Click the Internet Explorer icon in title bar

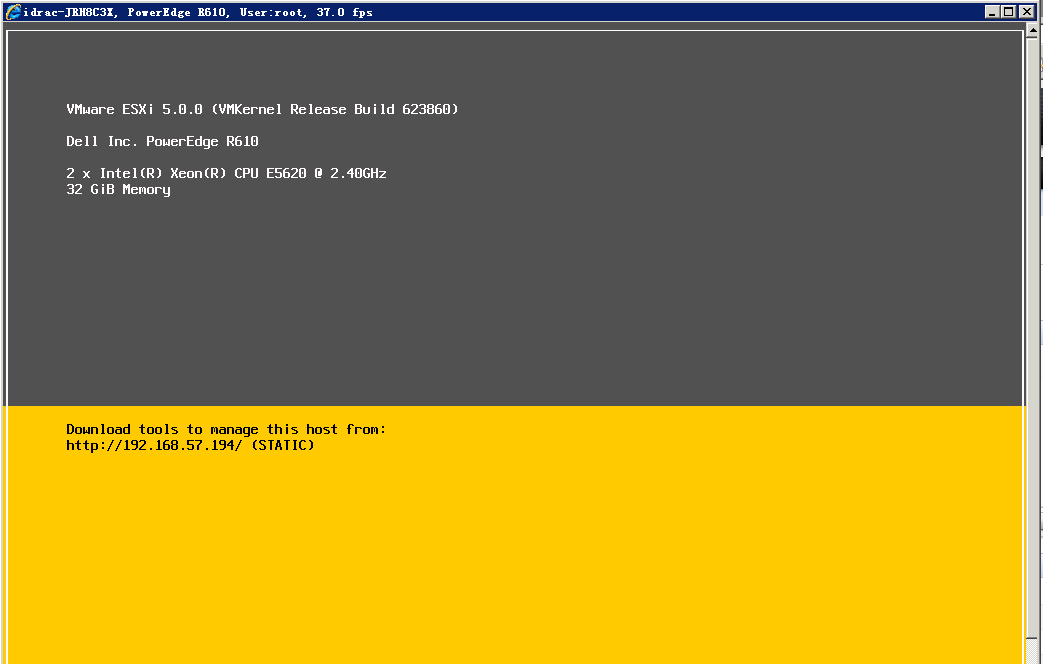point(13,11)
